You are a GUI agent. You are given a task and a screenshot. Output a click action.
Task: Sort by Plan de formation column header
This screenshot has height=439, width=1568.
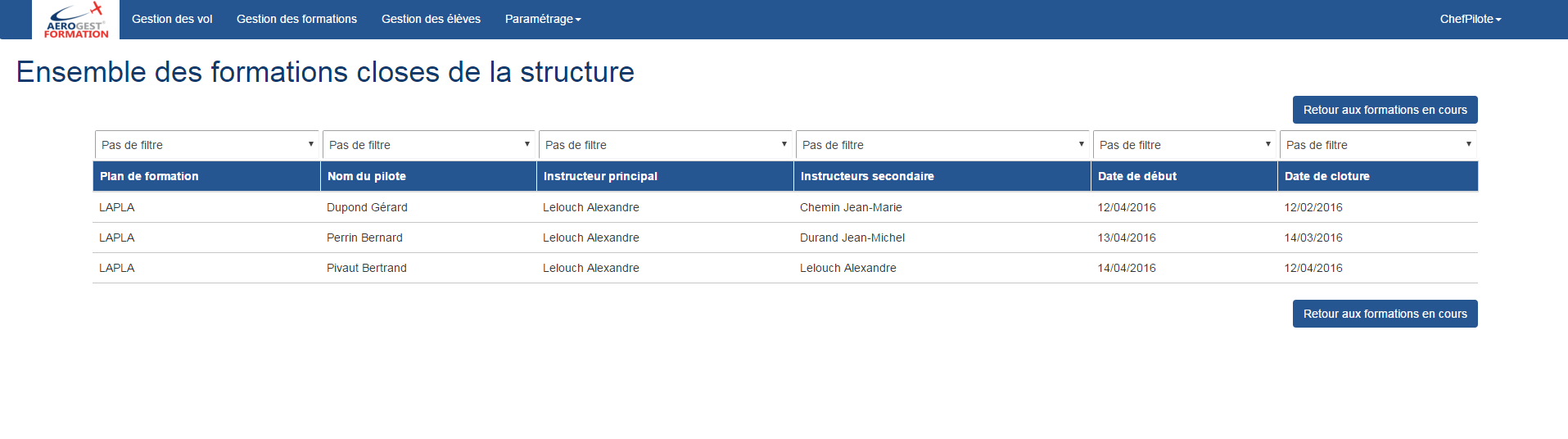click(x=206, y=176)
